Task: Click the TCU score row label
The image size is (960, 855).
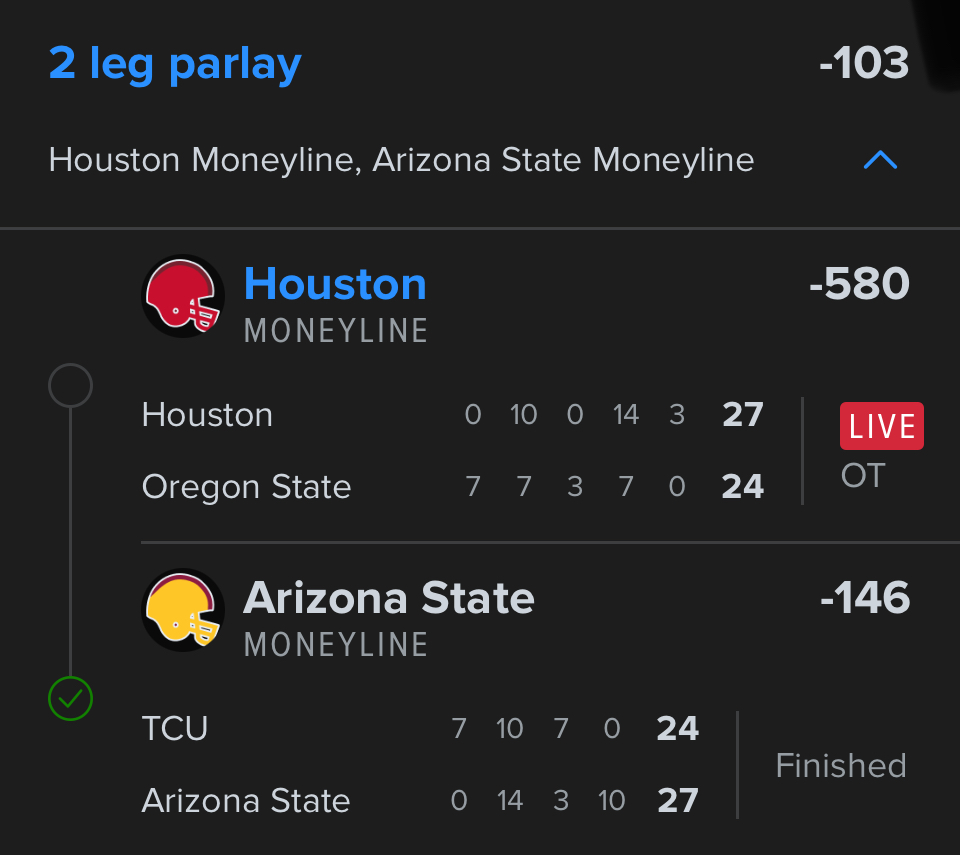Action: 175,729
